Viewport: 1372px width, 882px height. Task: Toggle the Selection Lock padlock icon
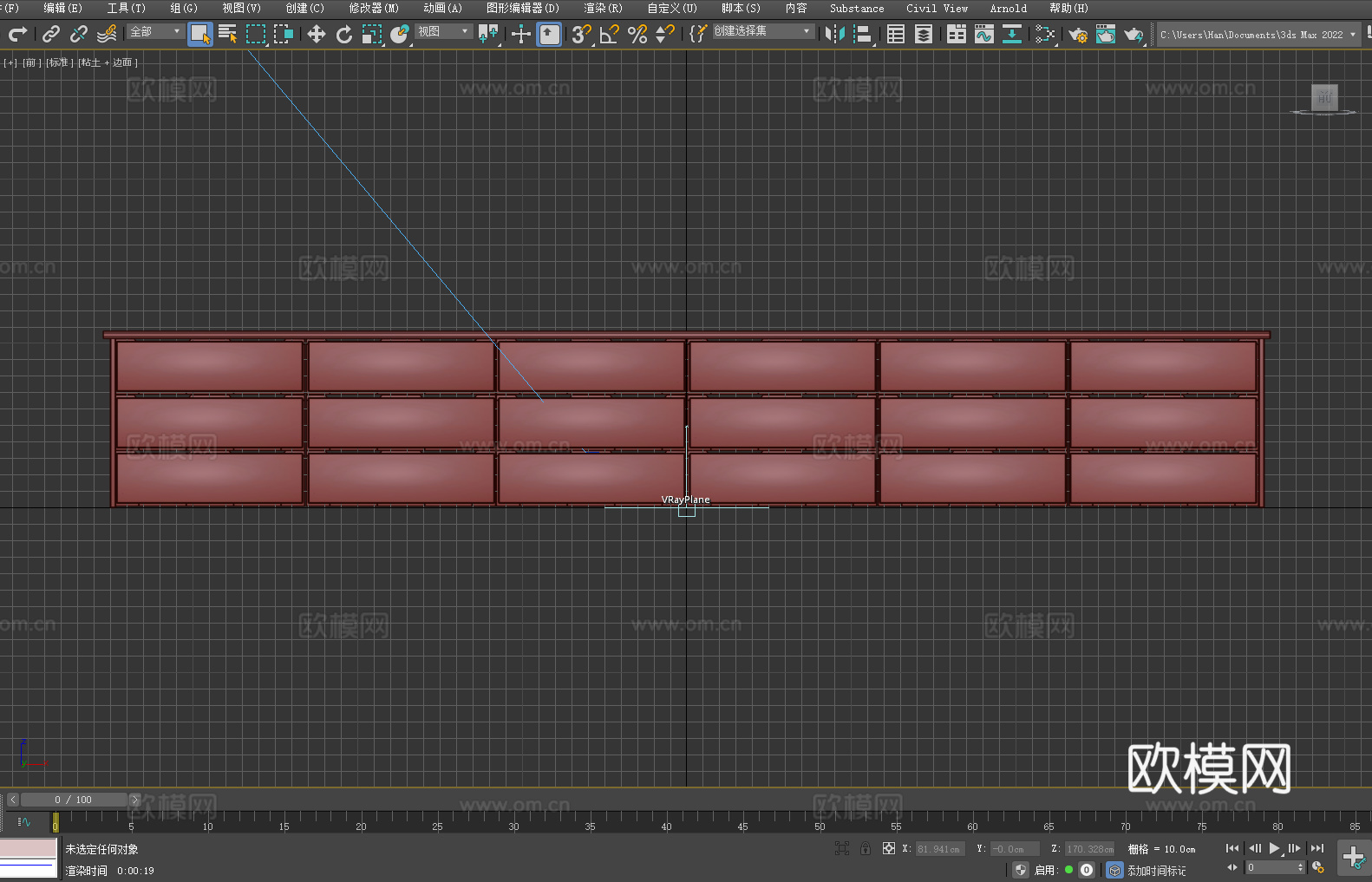click(866, 848)
